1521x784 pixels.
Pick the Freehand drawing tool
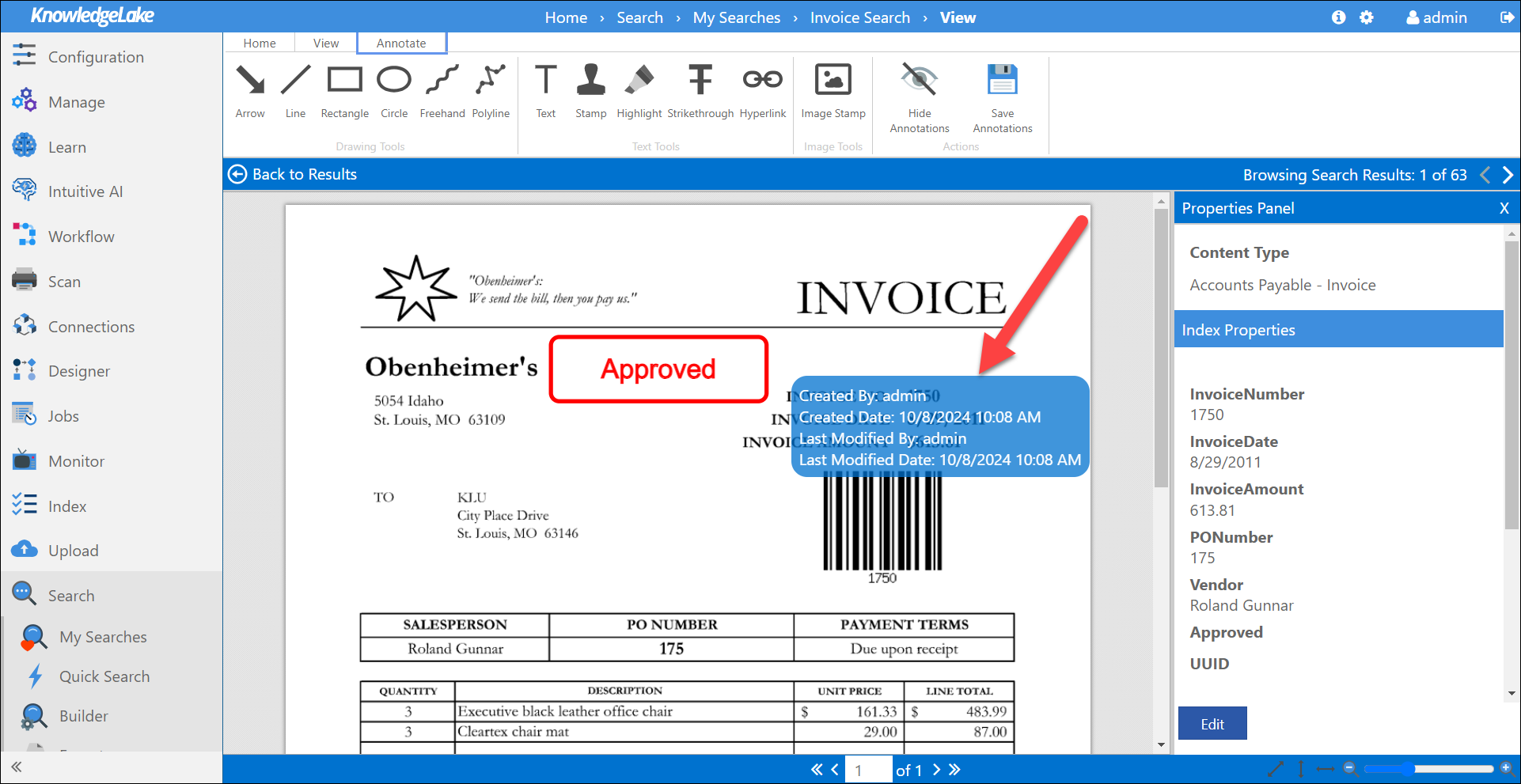(442, 91)
